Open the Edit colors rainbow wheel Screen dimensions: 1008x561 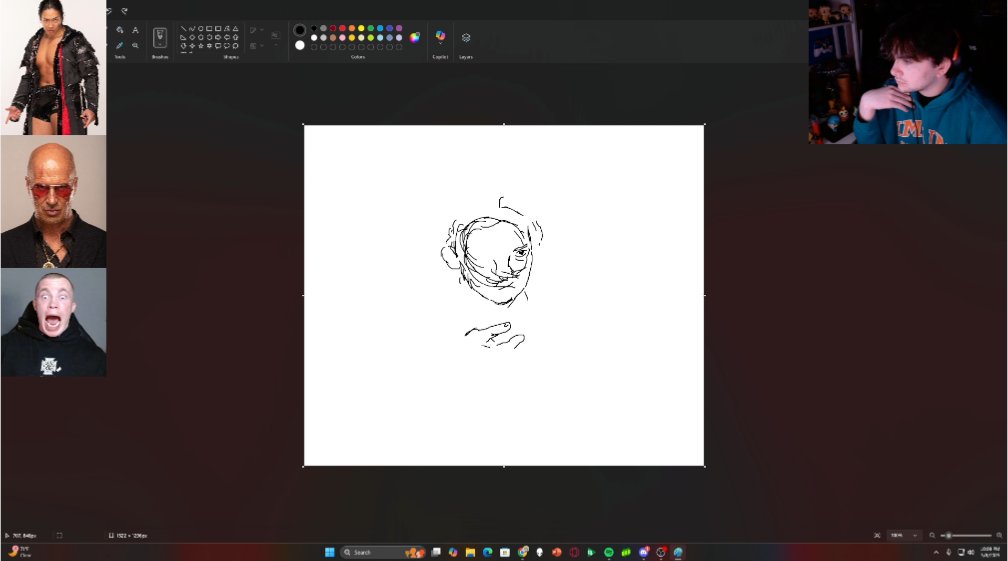pos(415,37)
